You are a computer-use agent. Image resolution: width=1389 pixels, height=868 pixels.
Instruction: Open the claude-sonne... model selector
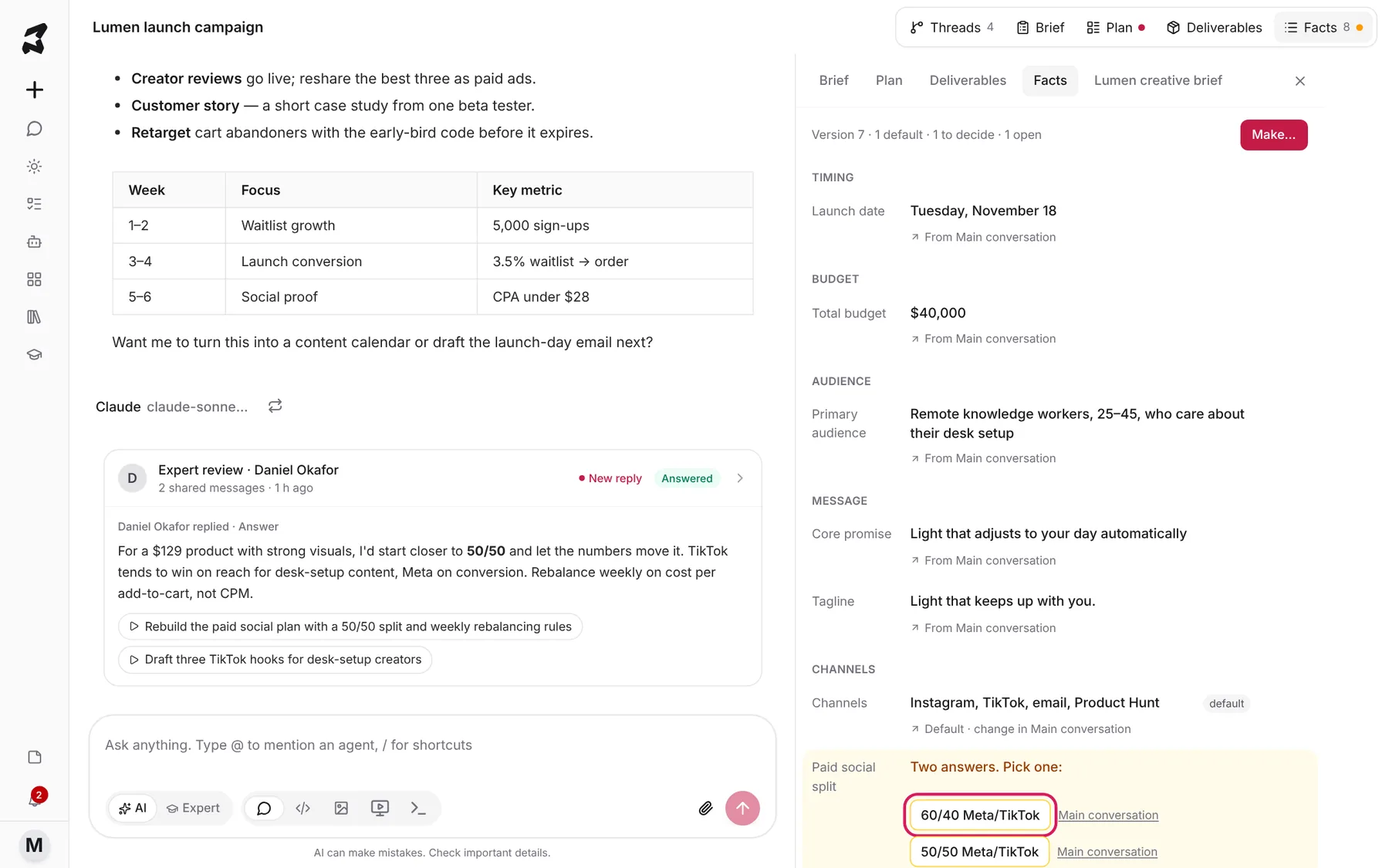(x=197, y=407)
